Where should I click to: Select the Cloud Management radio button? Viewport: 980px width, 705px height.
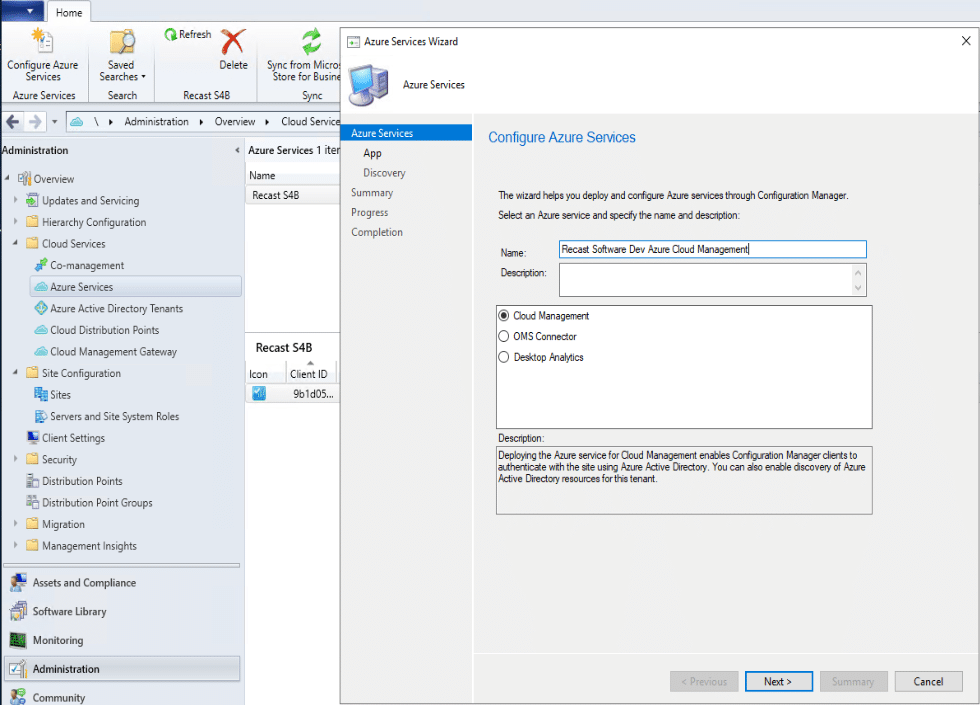tap(504, 316)
